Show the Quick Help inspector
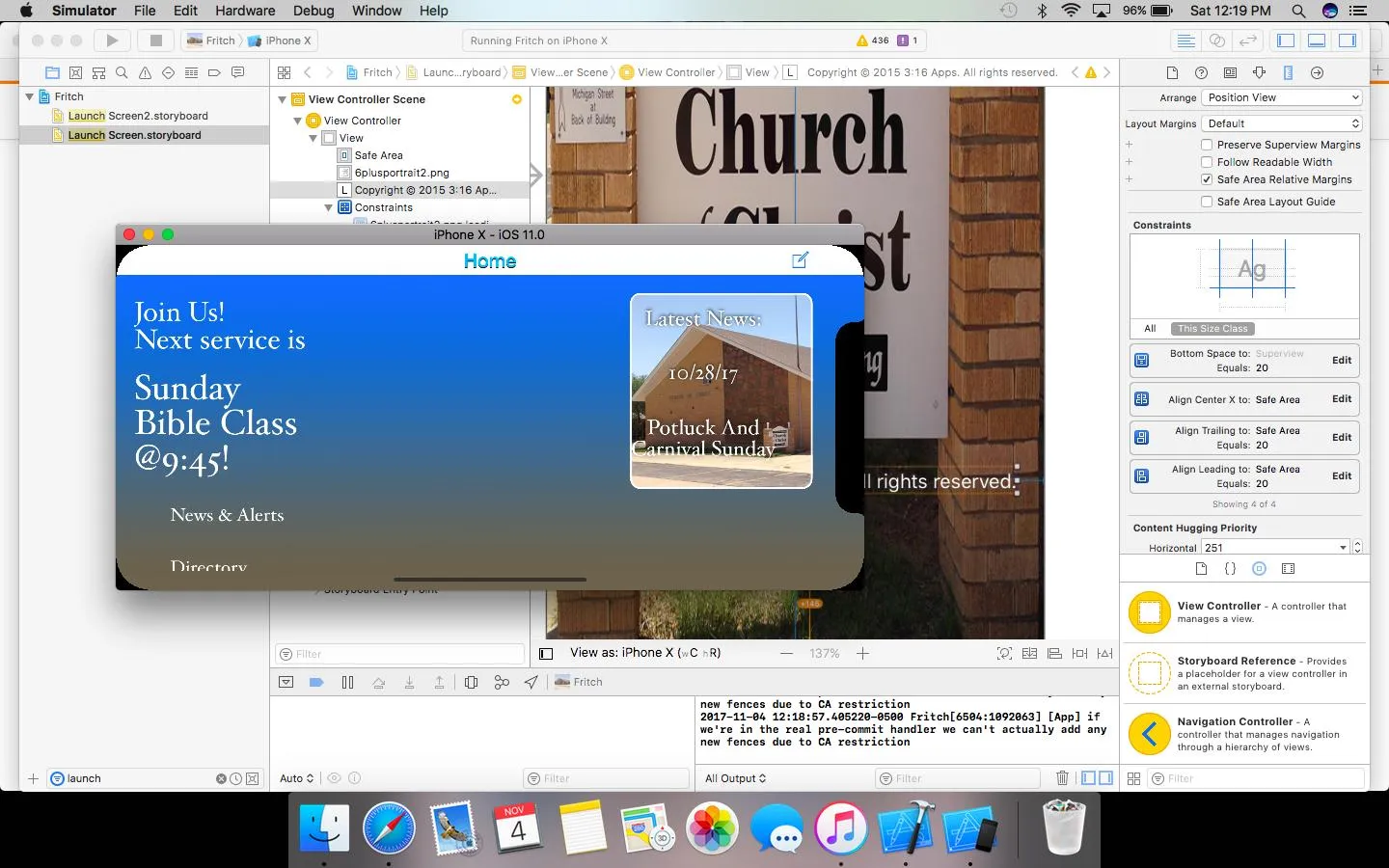 (1201, 72)
